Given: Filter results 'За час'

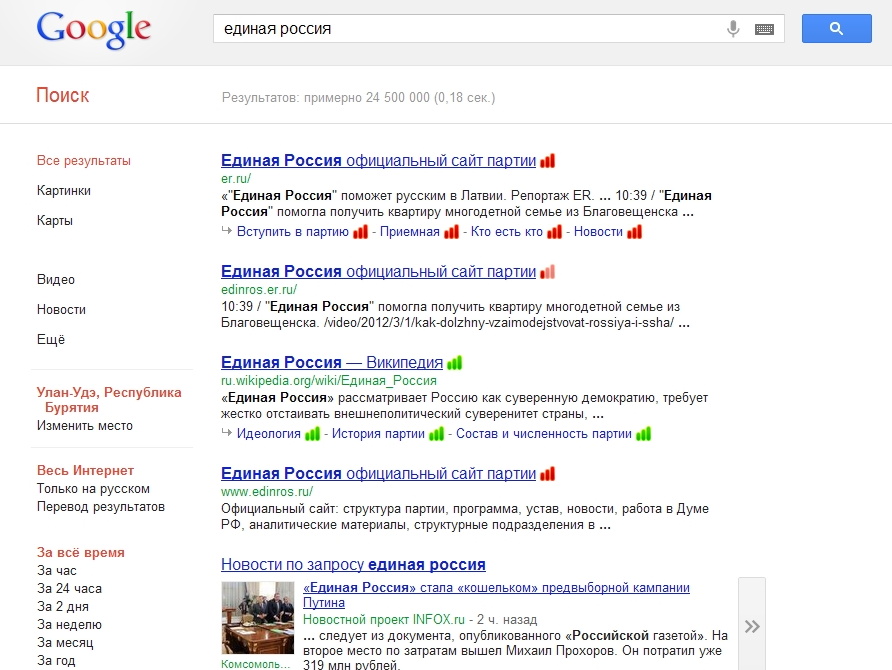Looking at the screenshot, I should pos(56,570).
